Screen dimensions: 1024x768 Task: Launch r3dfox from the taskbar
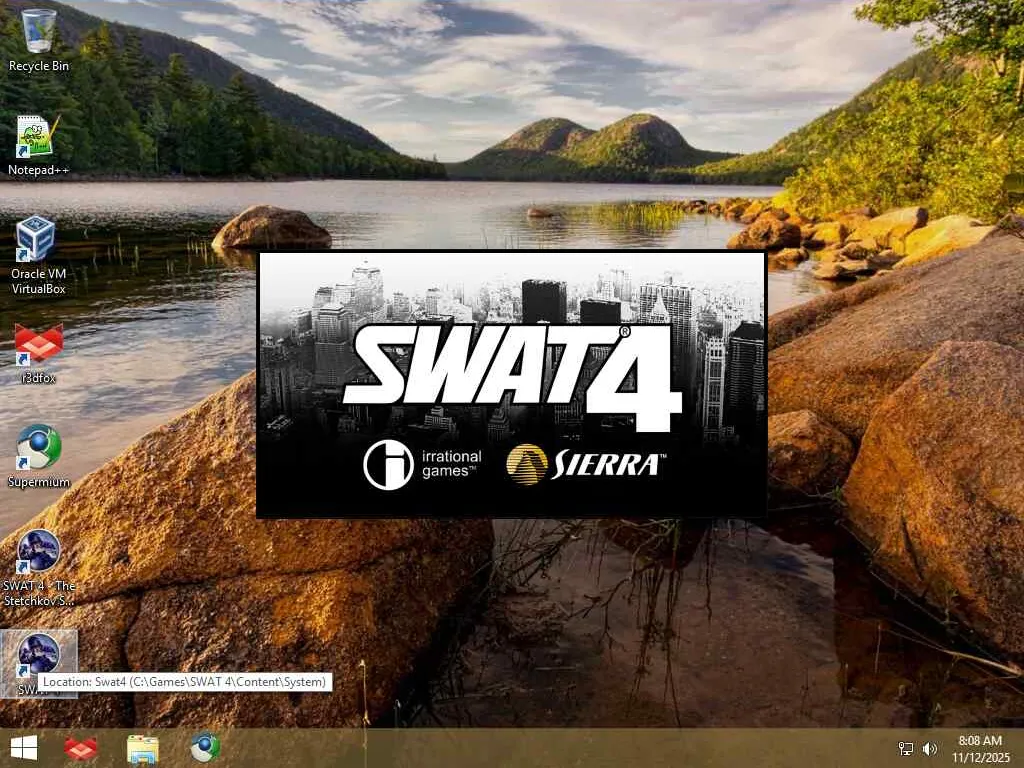pos(81,748)
